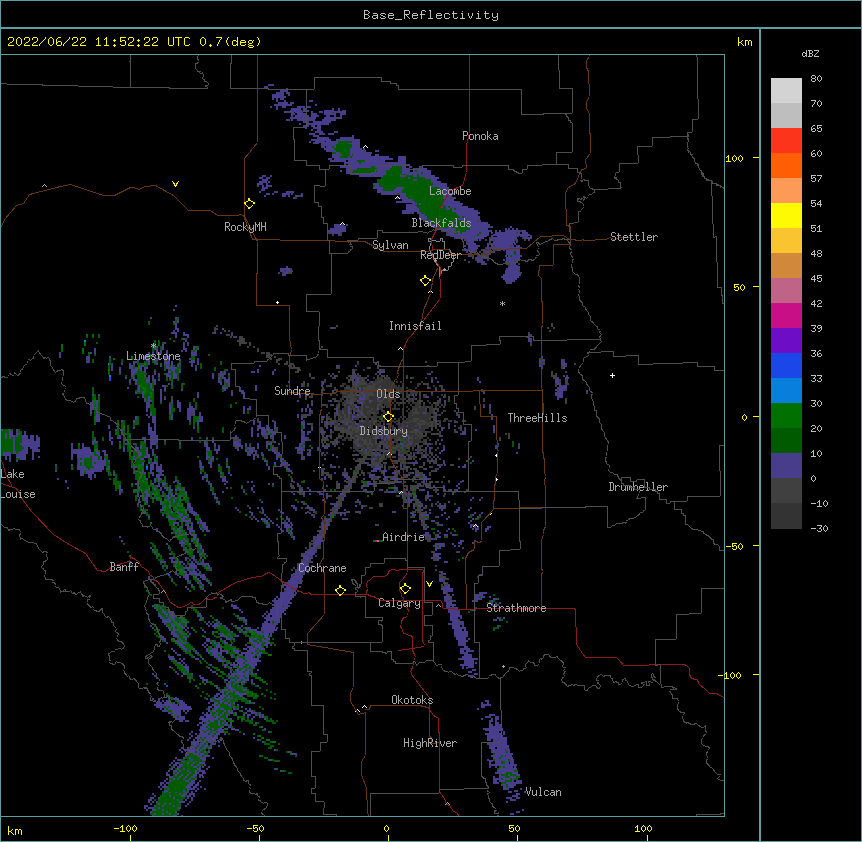Click the Okotoks town label
862x842 pixels.
412,700
